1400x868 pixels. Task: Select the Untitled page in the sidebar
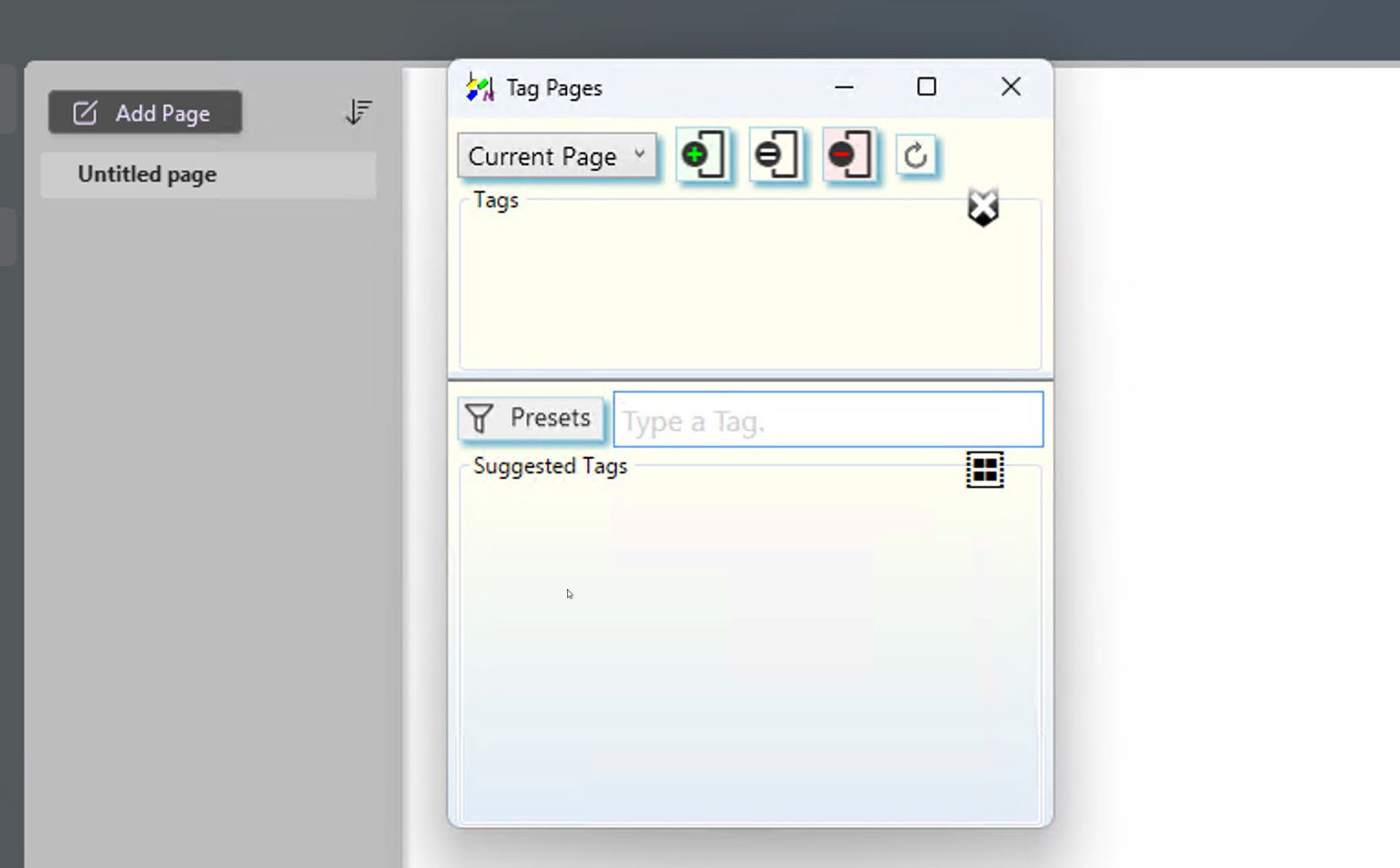[x=147, y=174]
